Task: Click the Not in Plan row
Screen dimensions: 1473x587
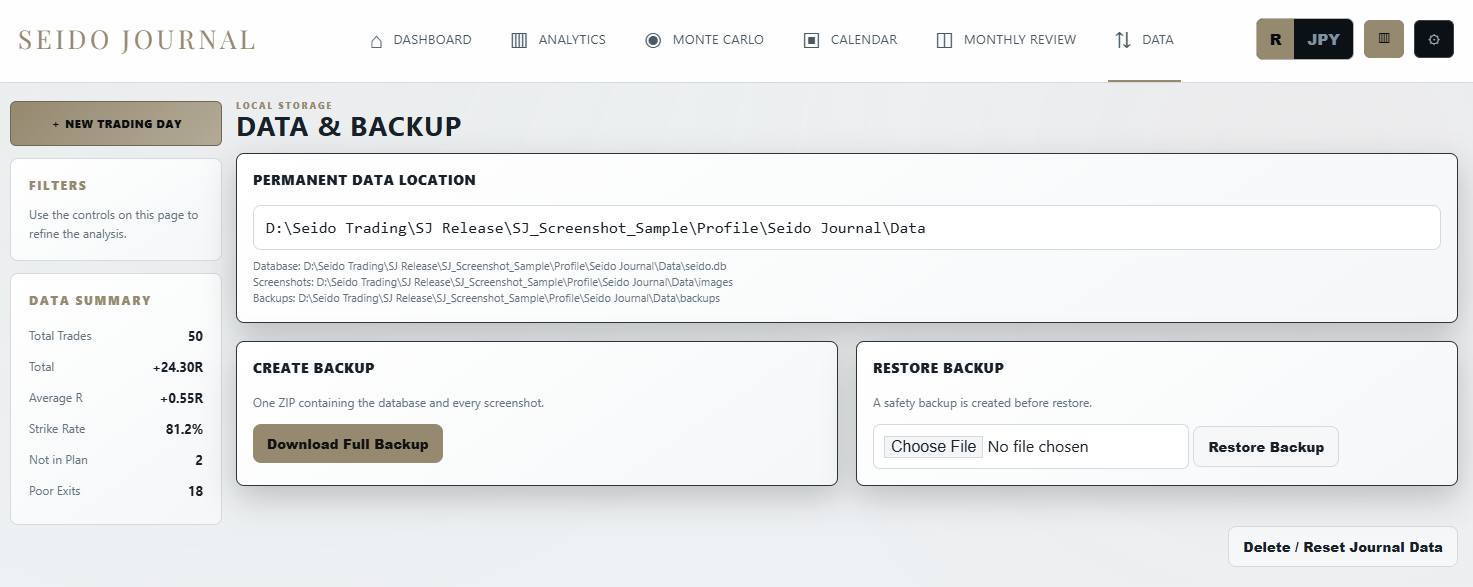Action: coord(116,460)
